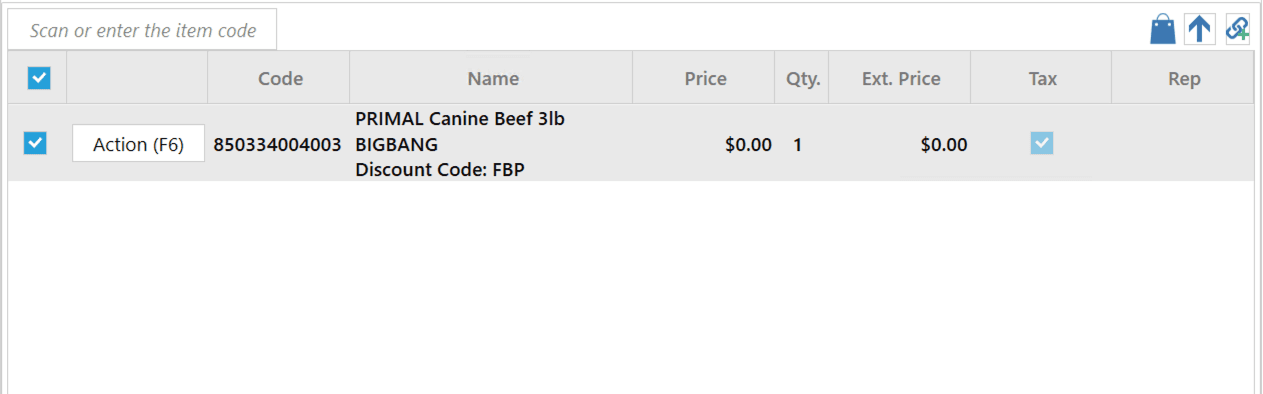
Task: Click the empty Rep cell of the item row
Action: click(1184, 144)
